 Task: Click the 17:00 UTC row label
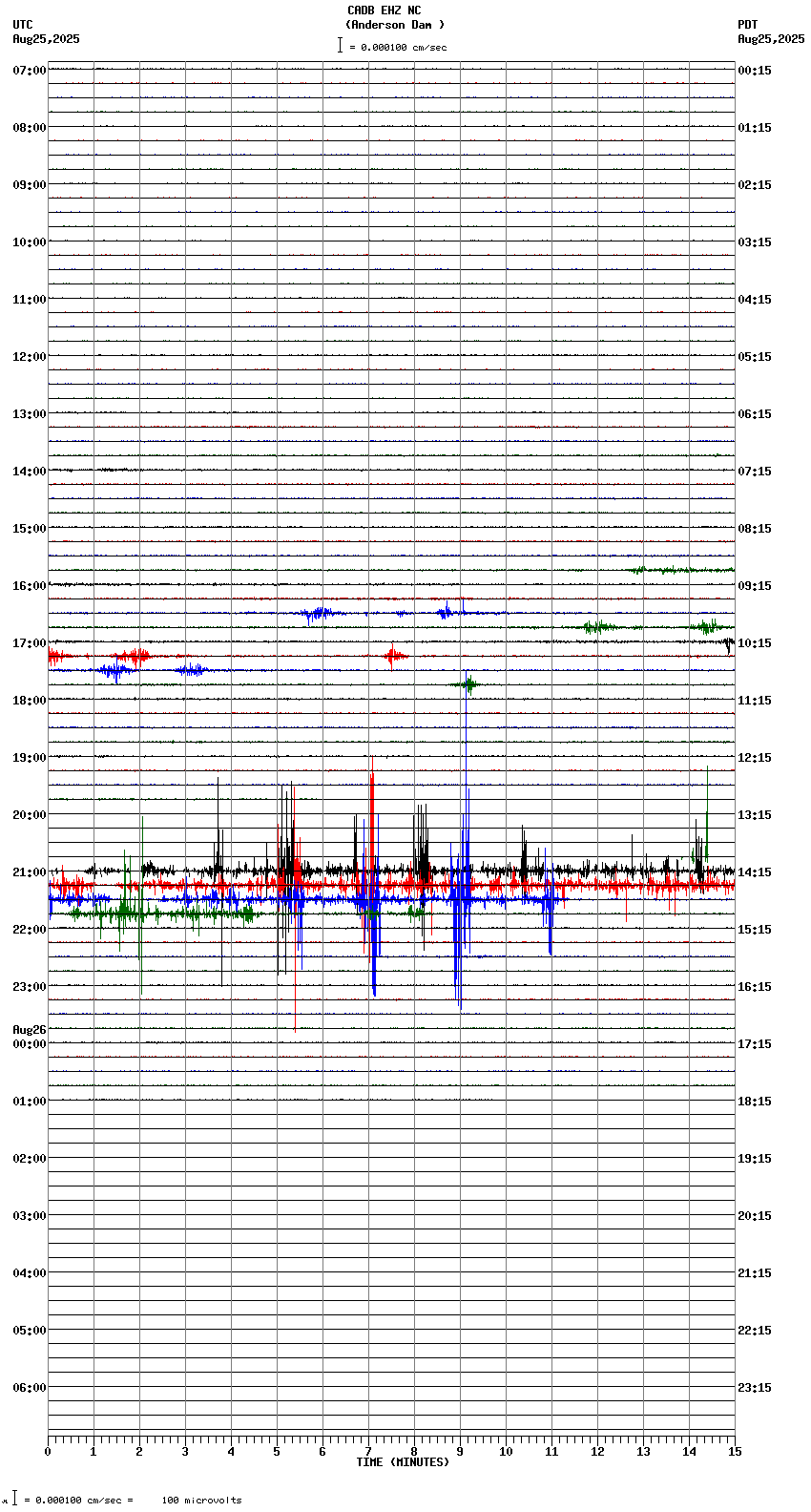30,643
